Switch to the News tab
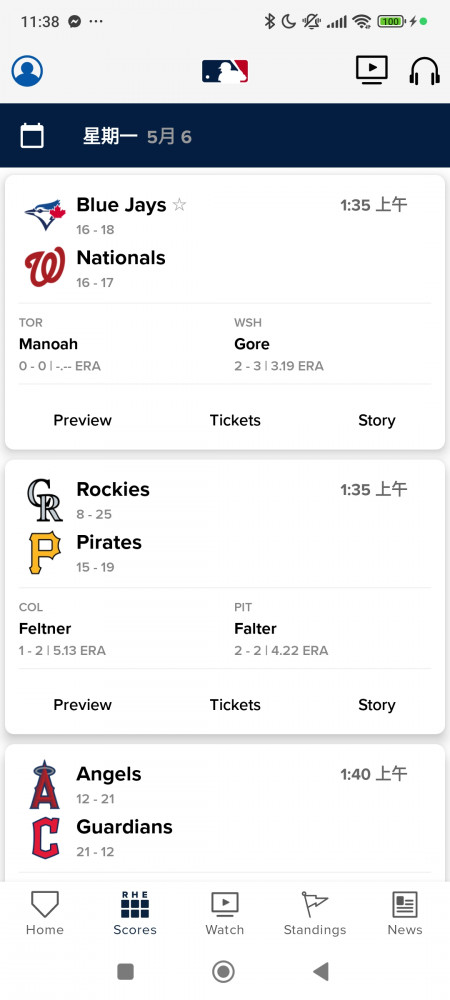Image resolution: width=450 pixels, height=1000 pixels. tap(405, 913)
